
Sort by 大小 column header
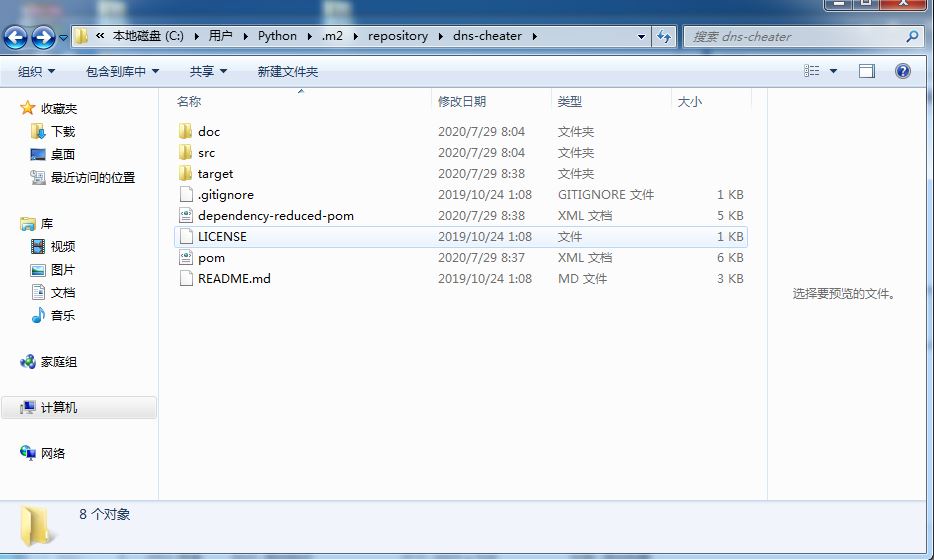coord(690,102)
